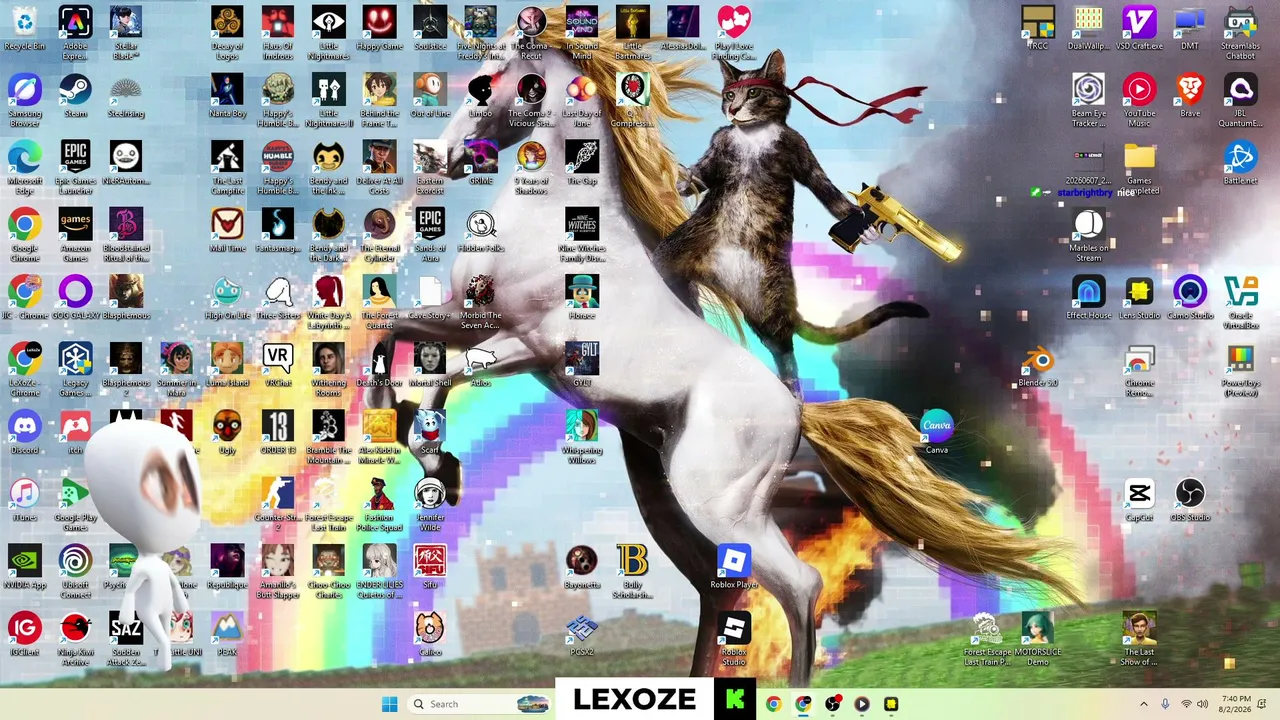Viewport: 1280px width, 720px height.
Task: Select the High On Life game icon
Action: coord(227,298)
